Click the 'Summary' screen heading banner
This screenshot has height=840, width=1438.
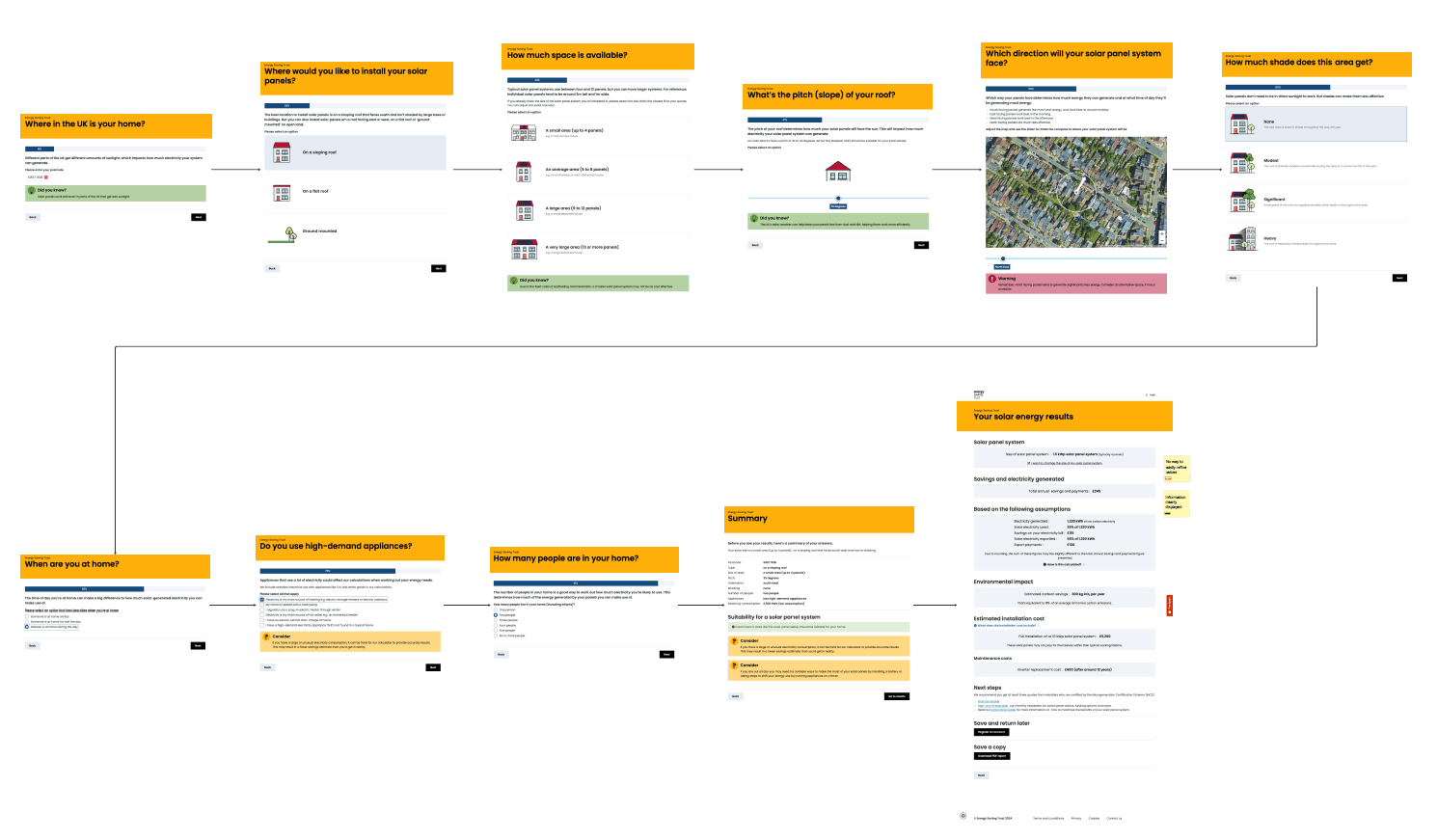[820, 519]
